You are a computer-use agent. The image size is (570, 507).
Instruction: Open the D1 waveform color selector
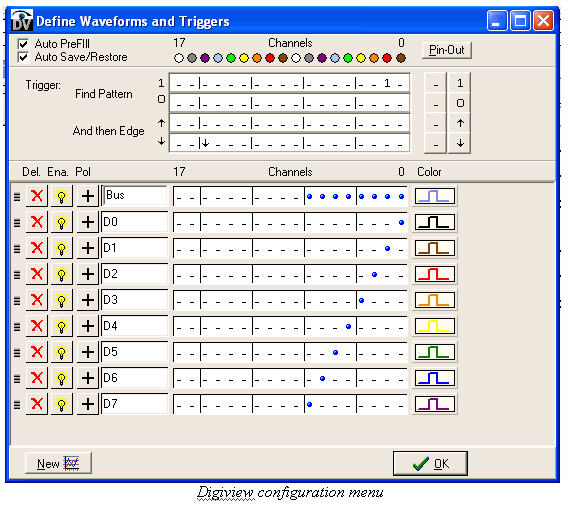click(435, 248)
